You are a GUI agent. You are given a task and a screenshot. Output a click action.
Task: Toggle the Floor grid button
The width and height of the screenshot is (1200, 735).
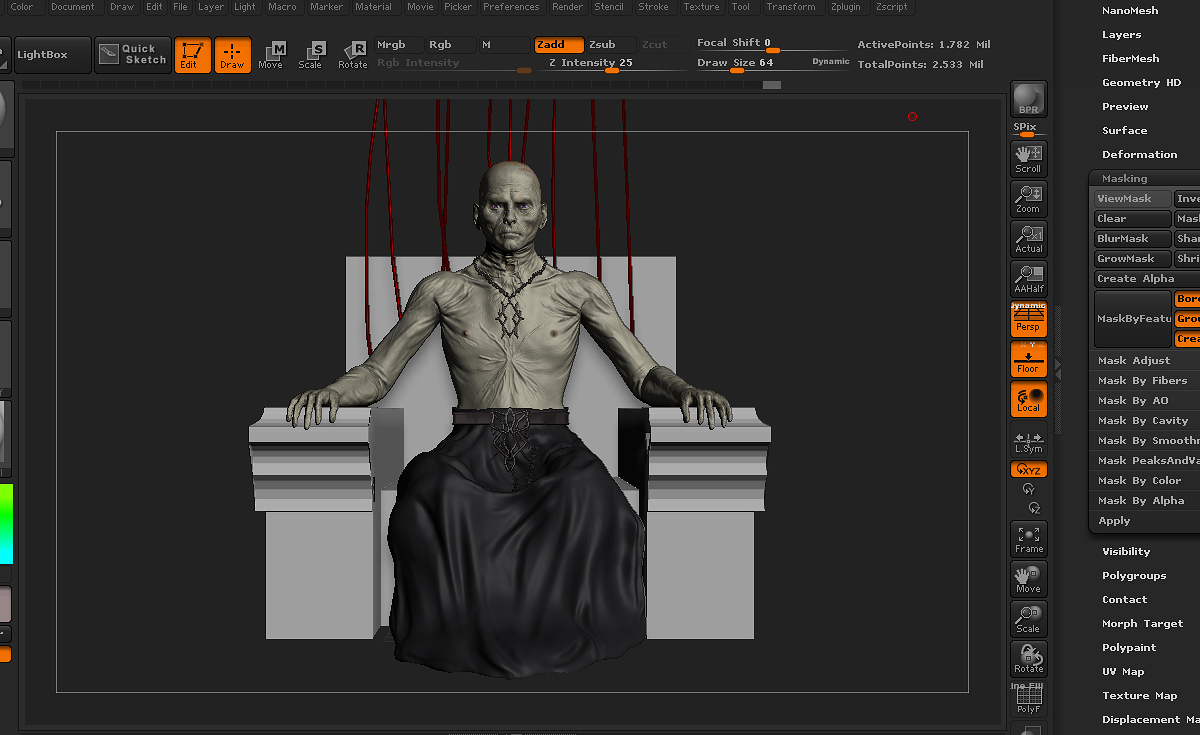click(1028, 359)
